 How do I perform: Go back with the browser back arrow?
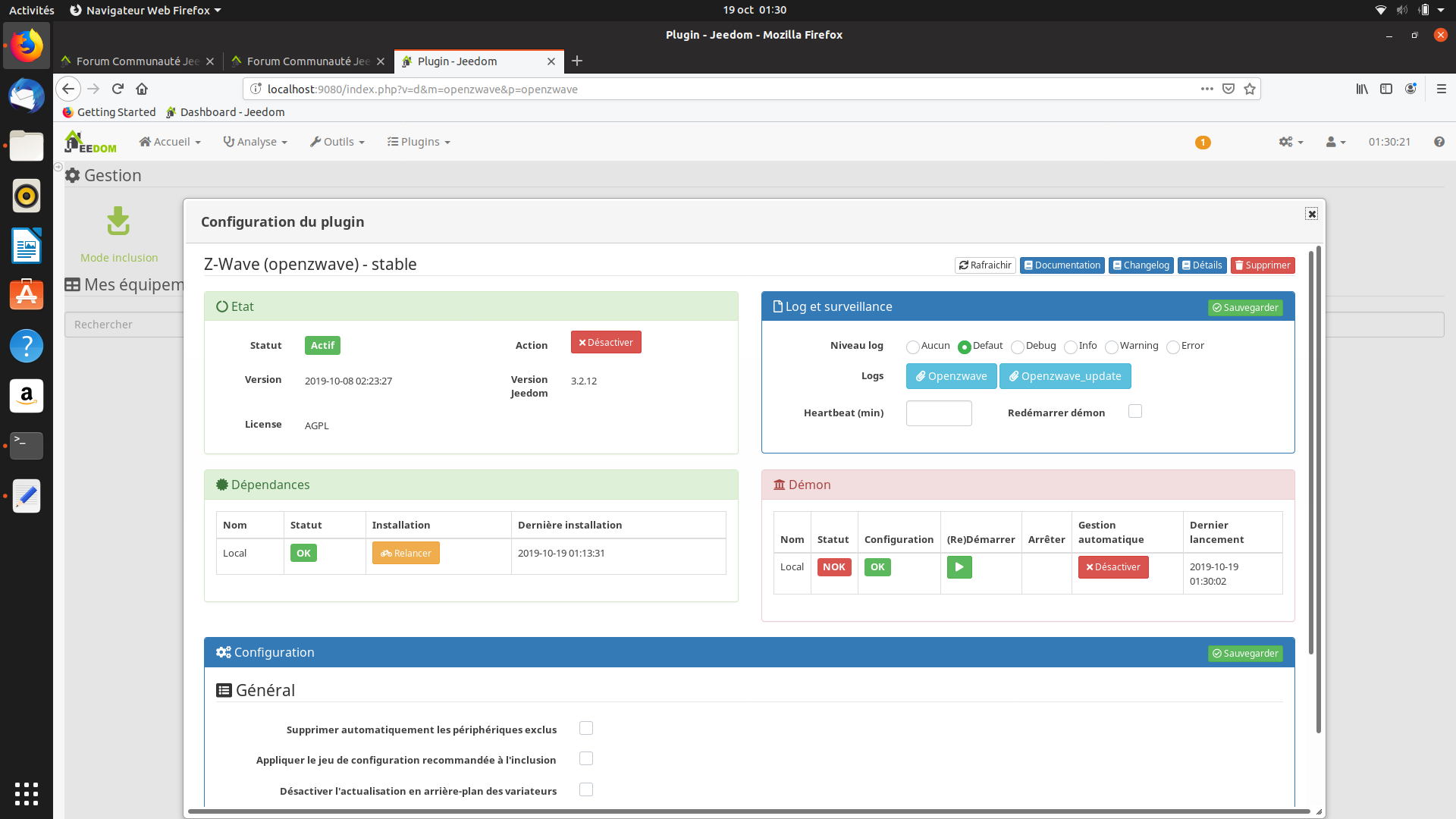(68, 89)
